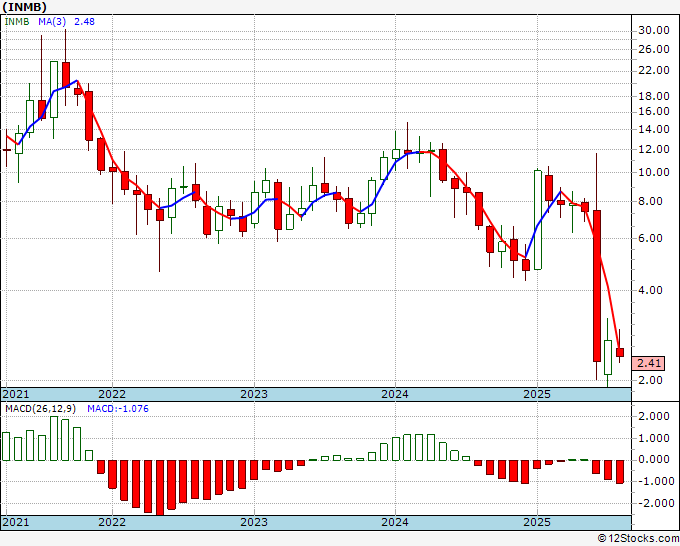
Task: Click the -1.000 MACD axis label
Action: click(654, 481)
